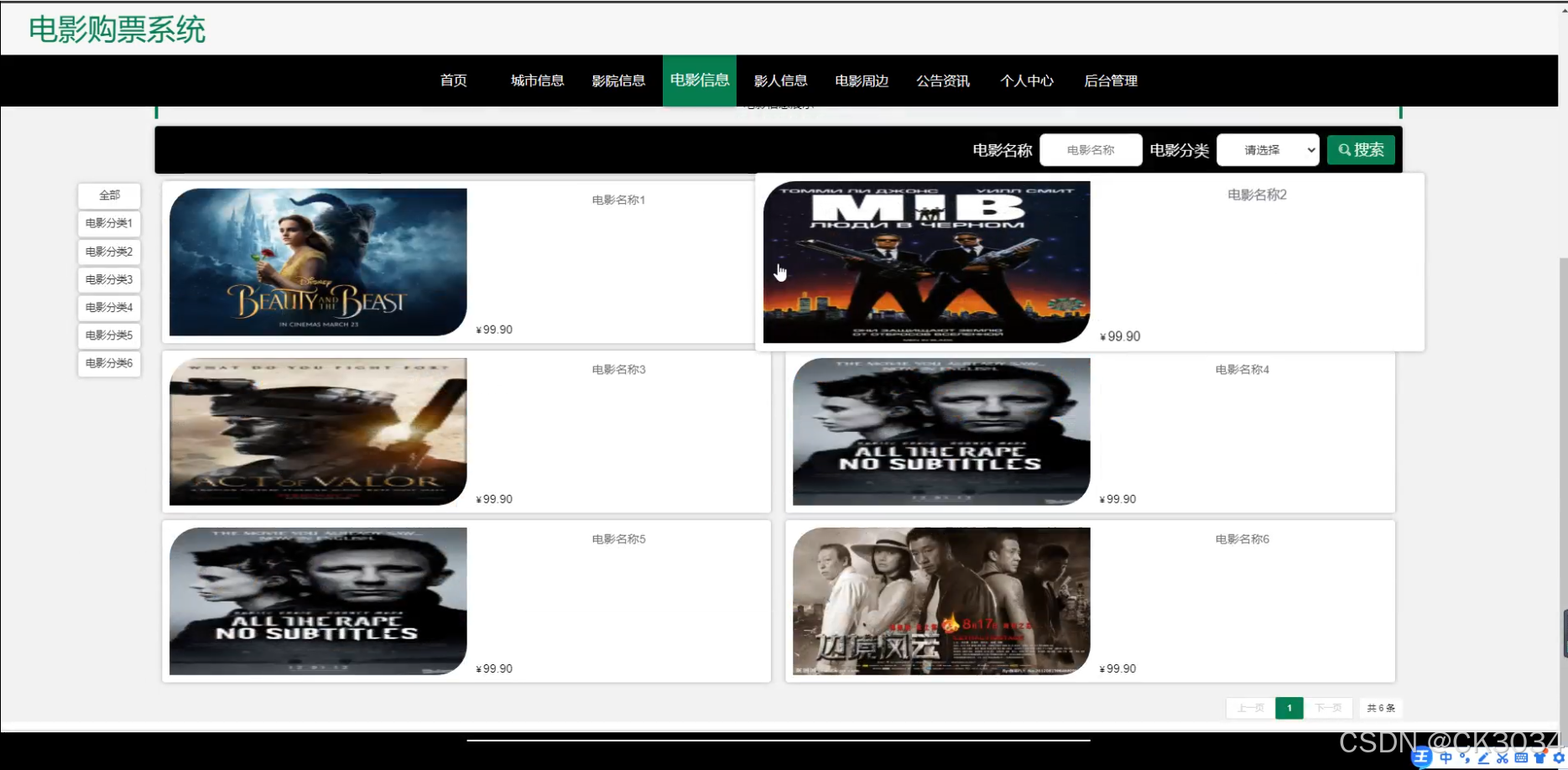The image size is (1568, 770).
Task: Open the IME soft keyboard icon
Action: tap(1521, 758)
